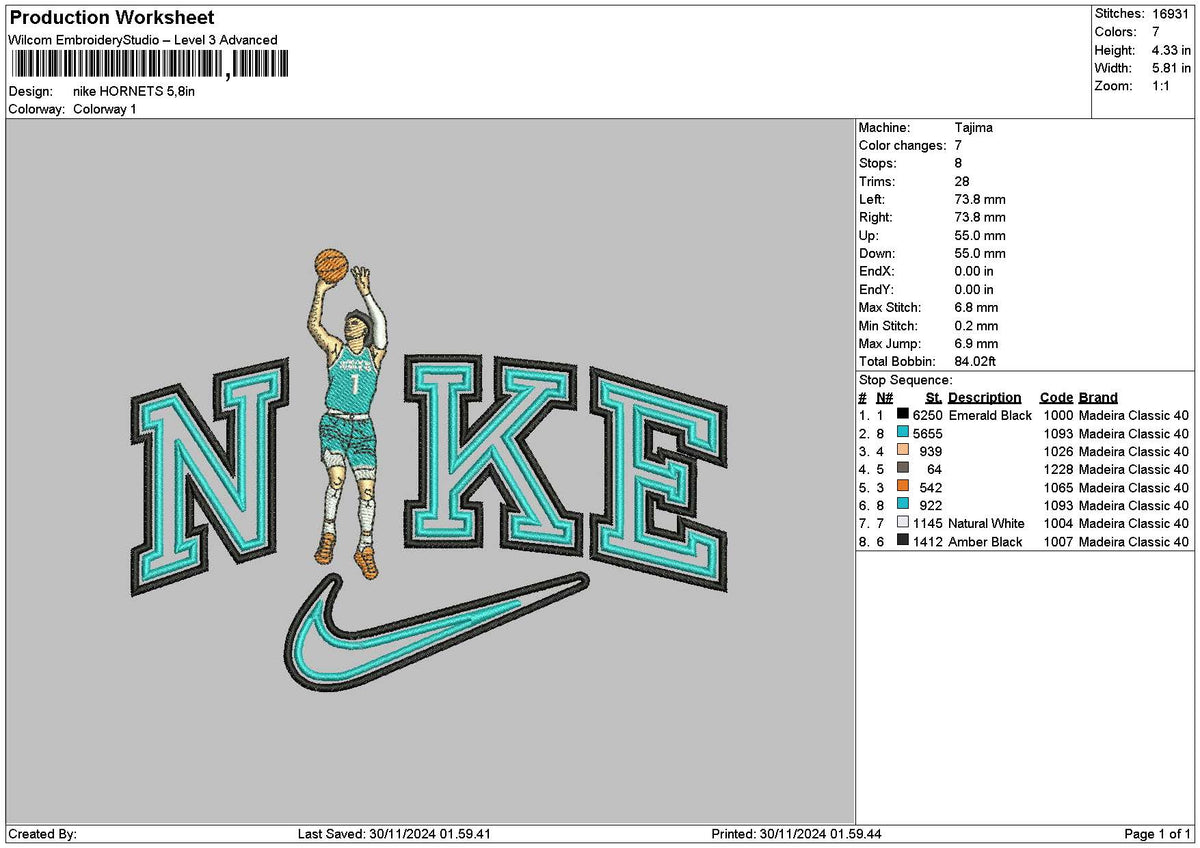1200x848 pixels.
Task: Click stitch count "1412" in stop sequence
Action: point(928,541)
